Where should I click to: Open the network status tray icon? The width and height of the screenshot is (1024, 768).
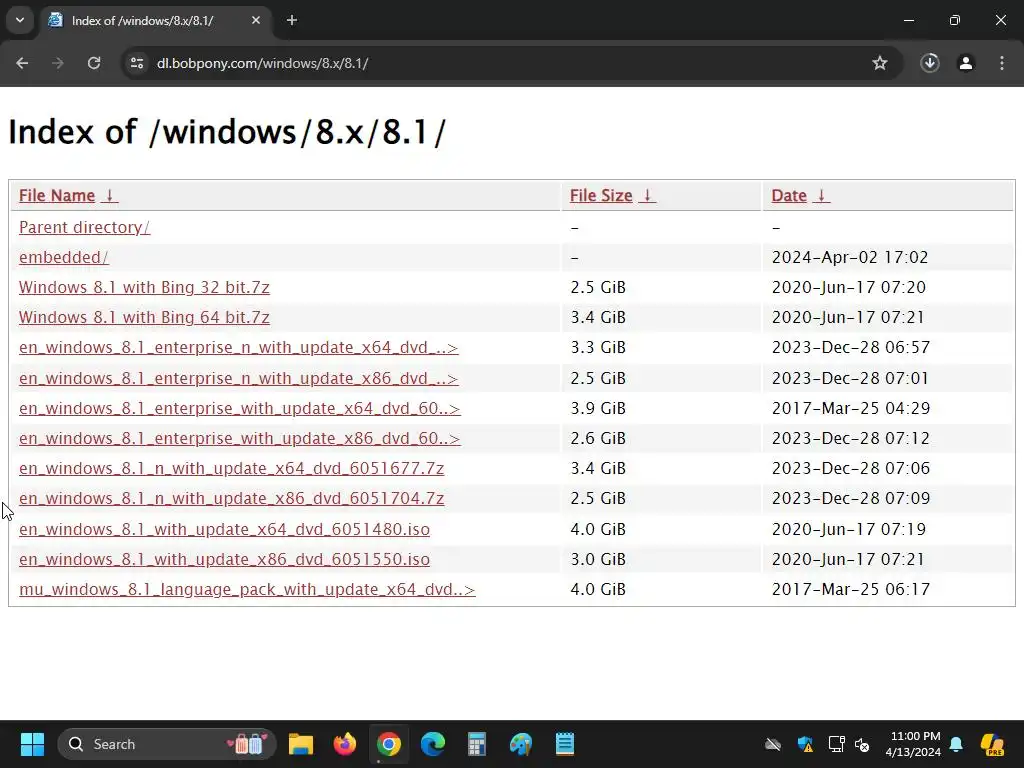pos(836,744)
